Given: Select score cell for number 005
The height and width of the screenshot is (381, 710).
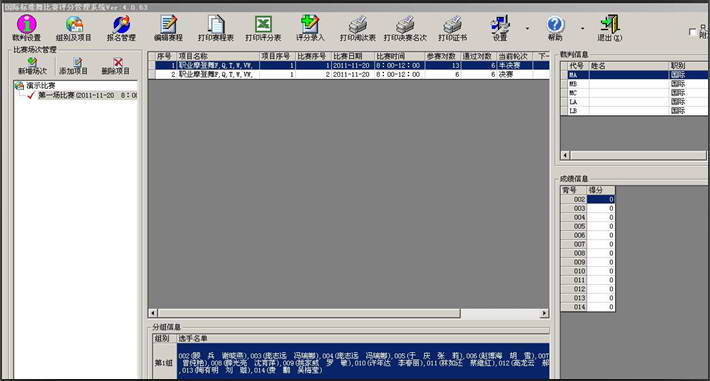Looking at the screenshot, I should [601, 226].
